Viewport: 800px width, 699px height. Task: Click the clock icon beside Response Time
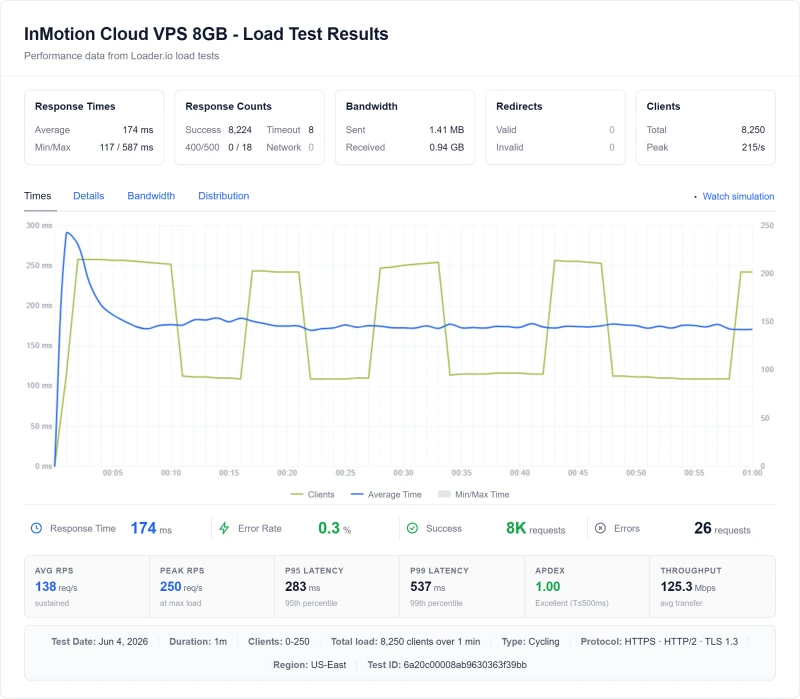pyautogui.click(x=36, y=528)
